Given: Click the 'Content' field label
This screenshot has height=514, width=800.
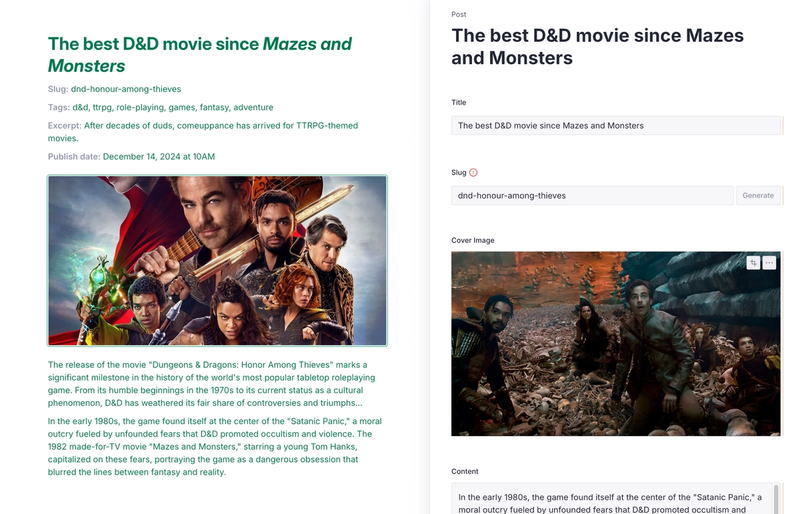Looking at the screenshot, I should (465, 471).
